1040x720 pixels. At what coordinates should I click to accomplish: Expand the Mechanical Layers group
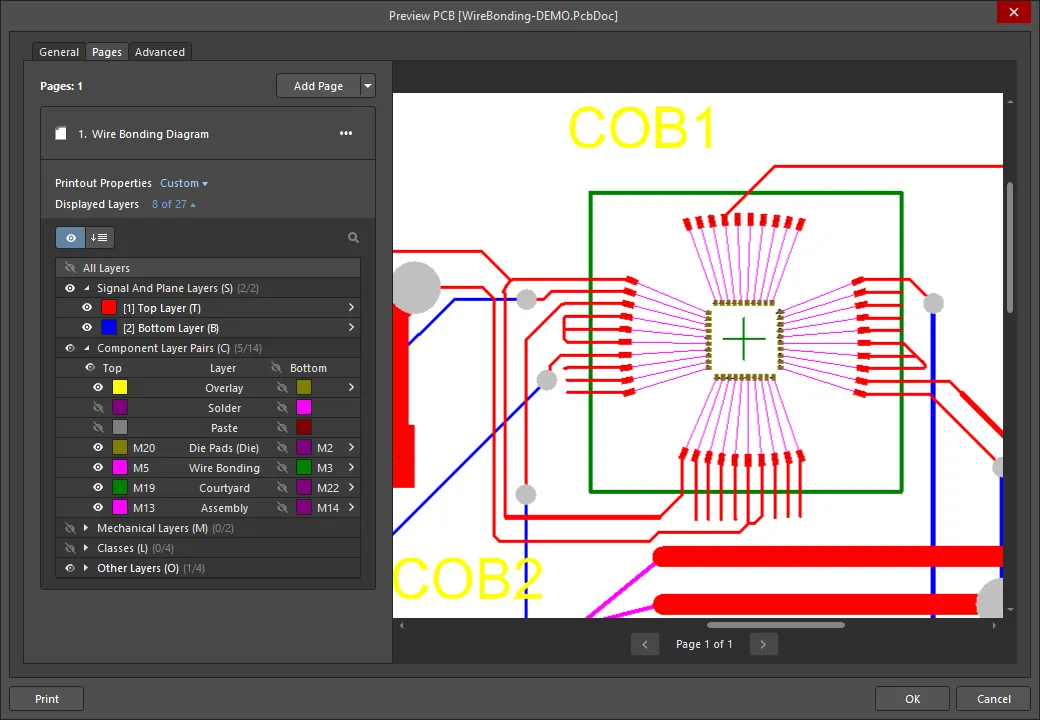pos(86,528)
